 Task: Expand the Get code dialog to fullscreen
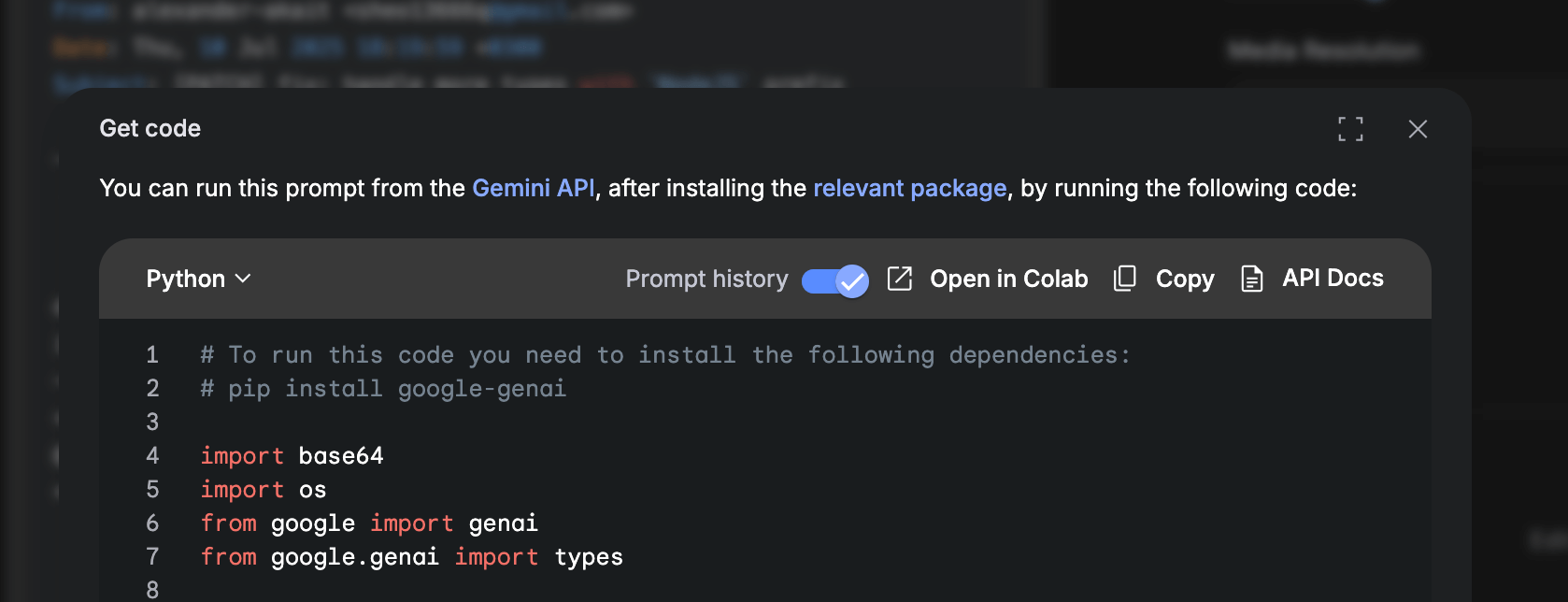click(x=1350, y=129)
